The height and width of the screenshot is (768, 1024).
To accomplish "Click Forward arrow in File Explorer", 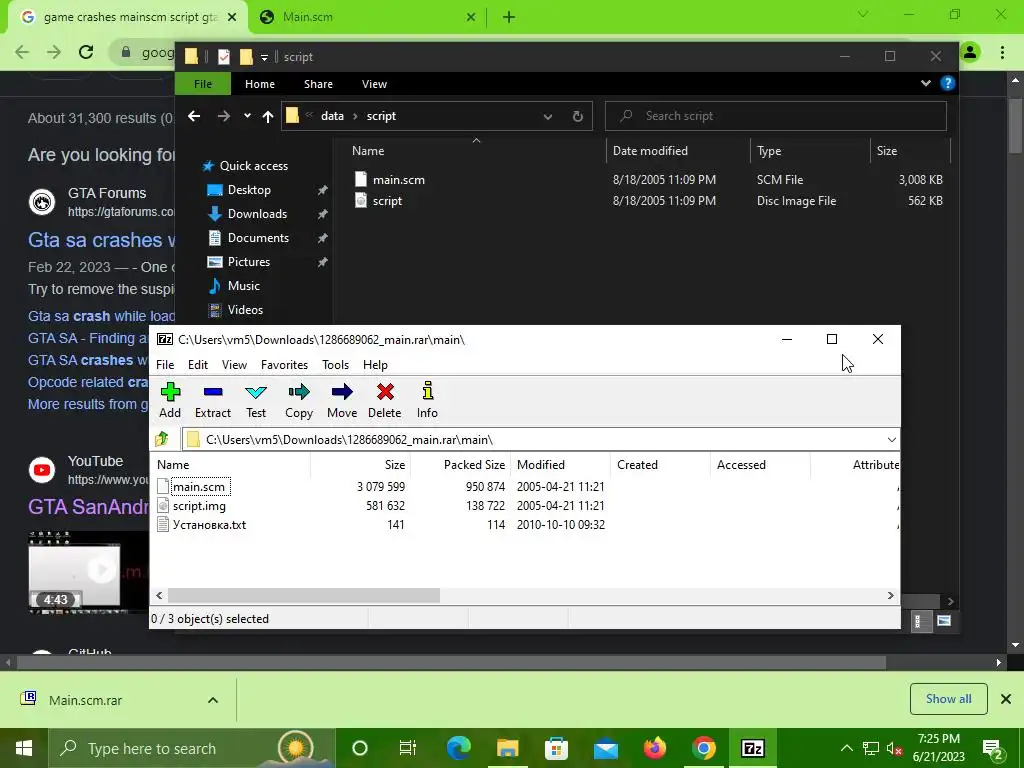I will 223,116.
